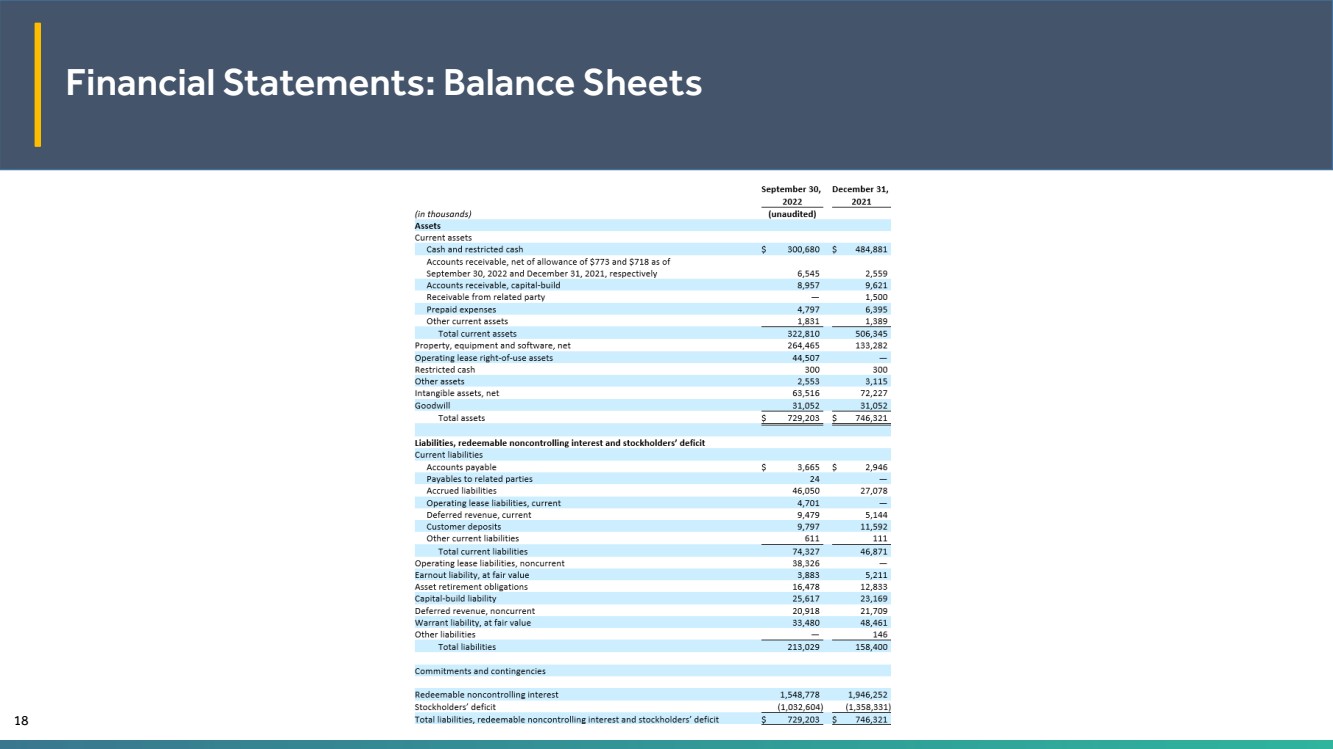Select the 'Total liabilities' value 213,029

coord(802,647)
